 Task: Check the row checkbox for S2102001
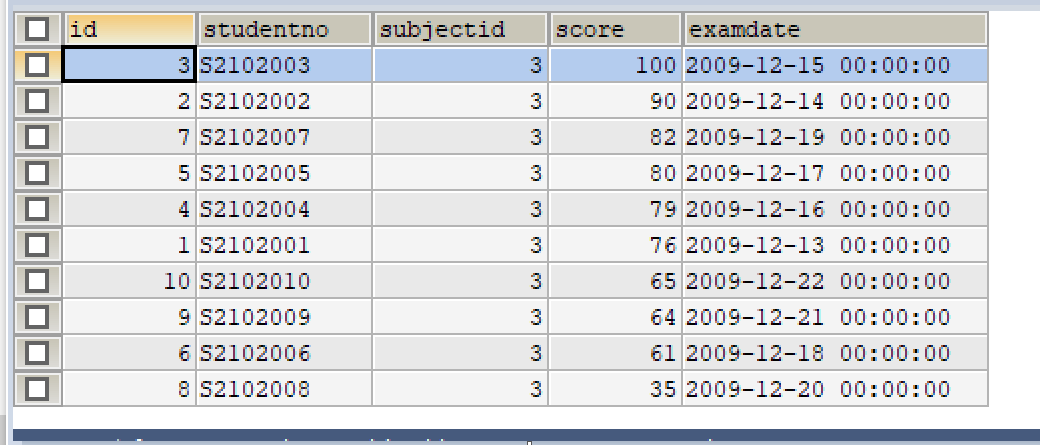(37, 245)
